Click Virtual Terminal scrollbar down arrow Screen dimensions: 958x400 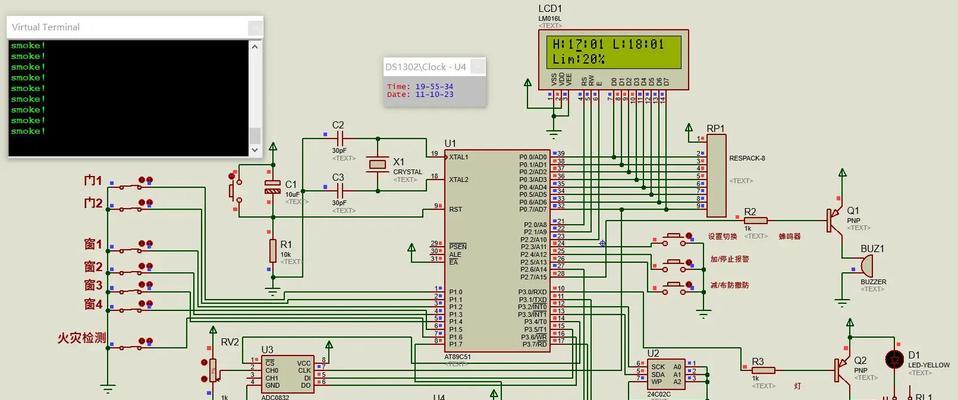click(255, 150)
